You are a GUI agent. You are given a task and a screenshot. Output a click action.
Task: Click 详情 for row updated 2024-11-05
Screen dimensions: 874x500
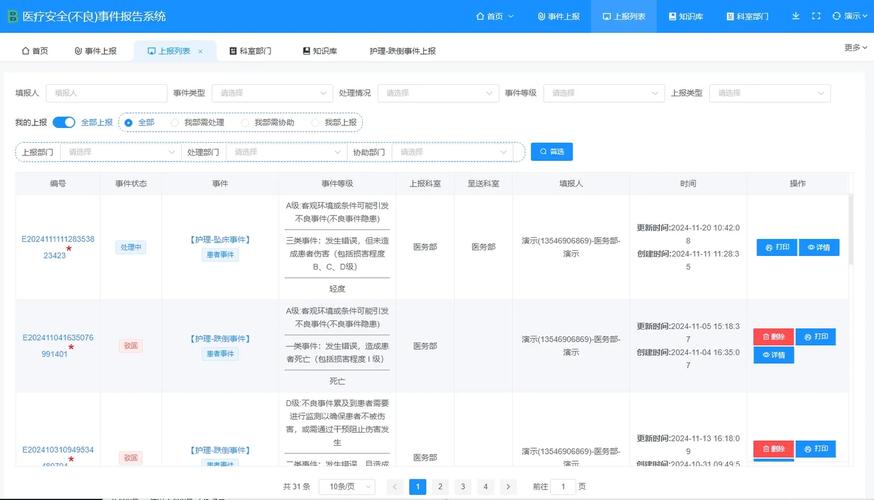point(774,355)
